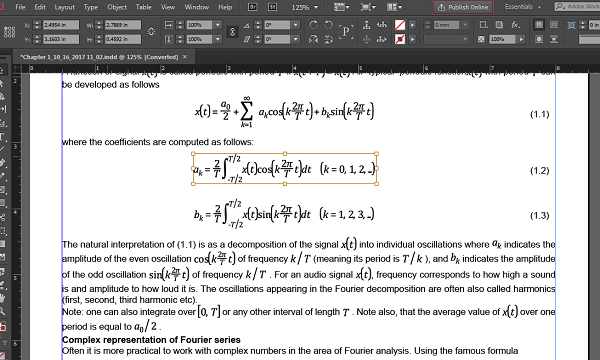600x360 pixels.
Task: Toggle Jump Object text wrap button
Action: (x=554, y=39)
